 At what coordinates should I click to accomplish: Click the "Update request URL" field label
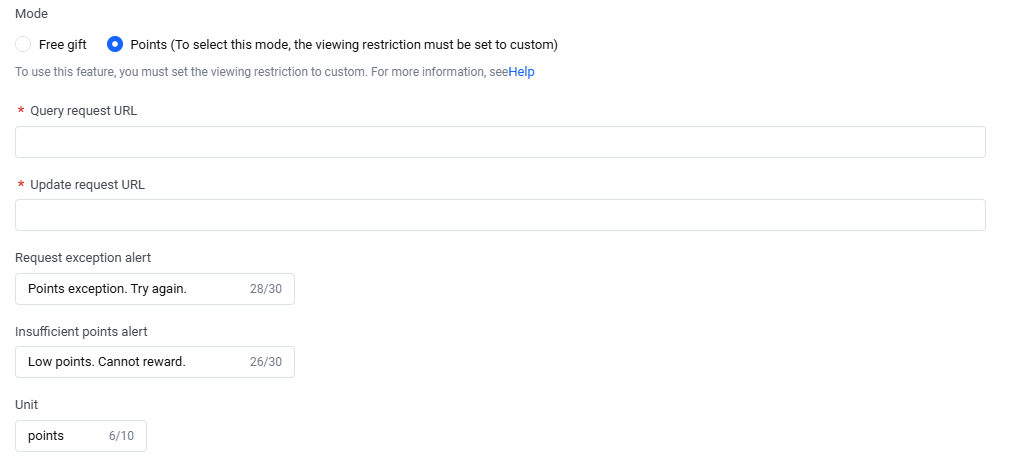point(87,185)
